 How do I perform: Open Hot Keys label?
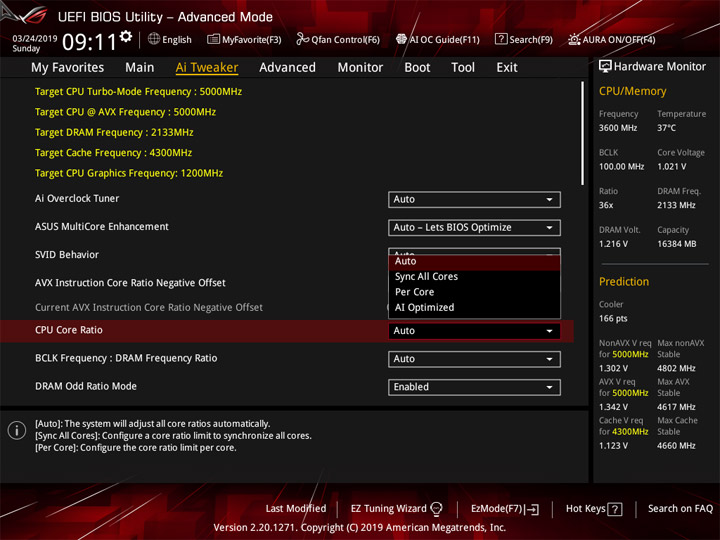585,509
